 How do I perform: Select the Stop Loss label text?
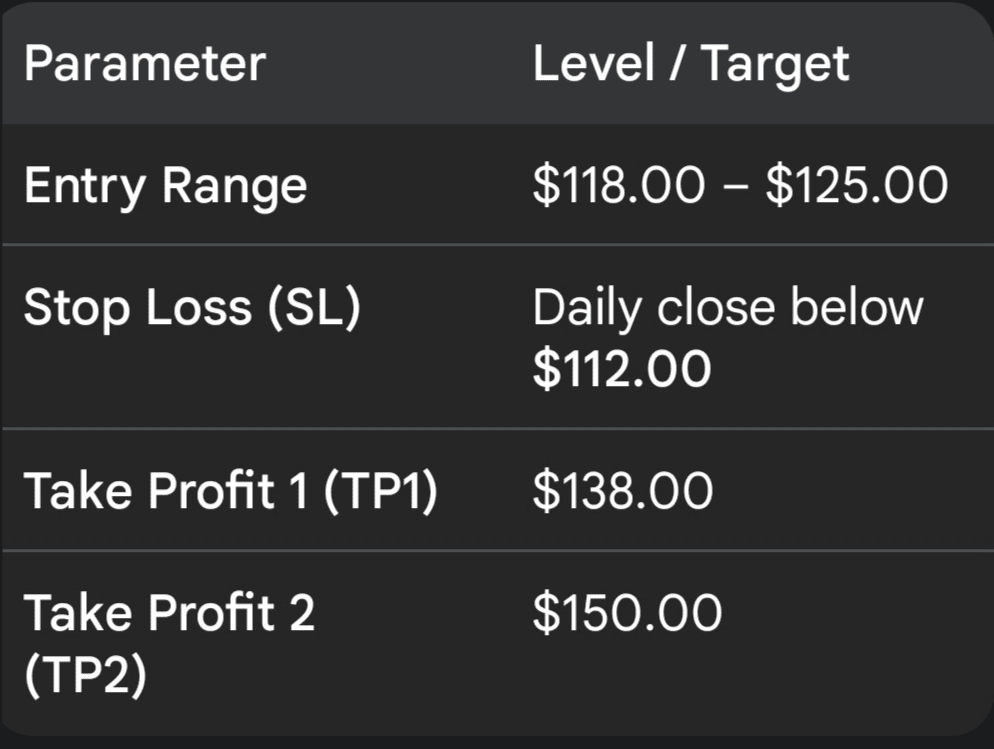click(136, 309)
